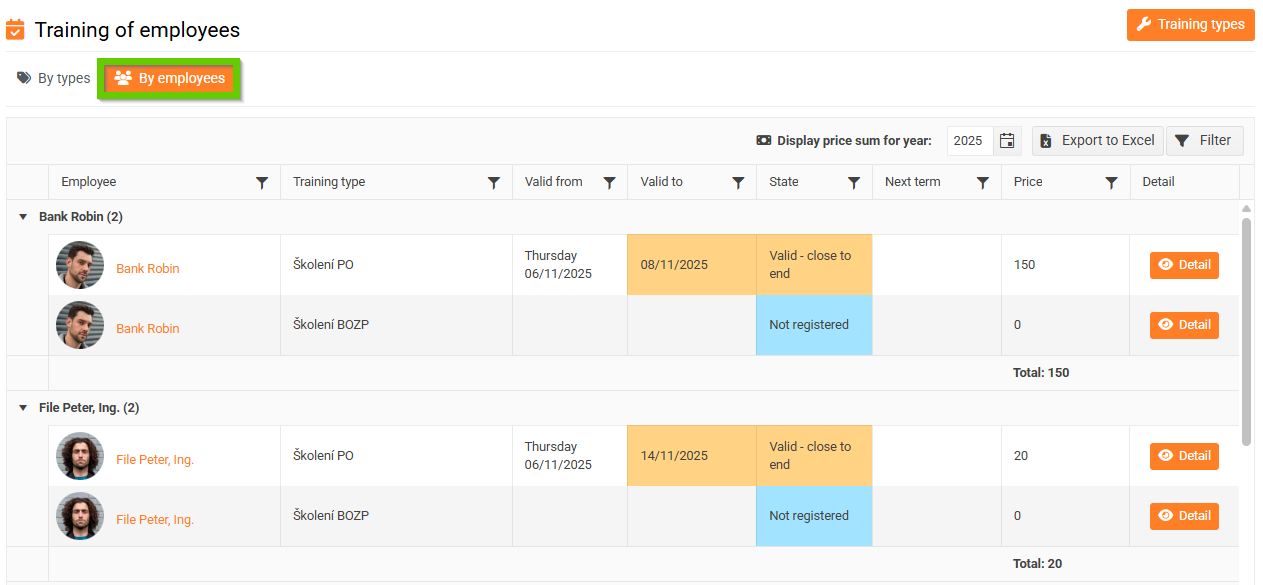Click the Valid from filter funnel
1263x585 pixels.
[609, 183]
